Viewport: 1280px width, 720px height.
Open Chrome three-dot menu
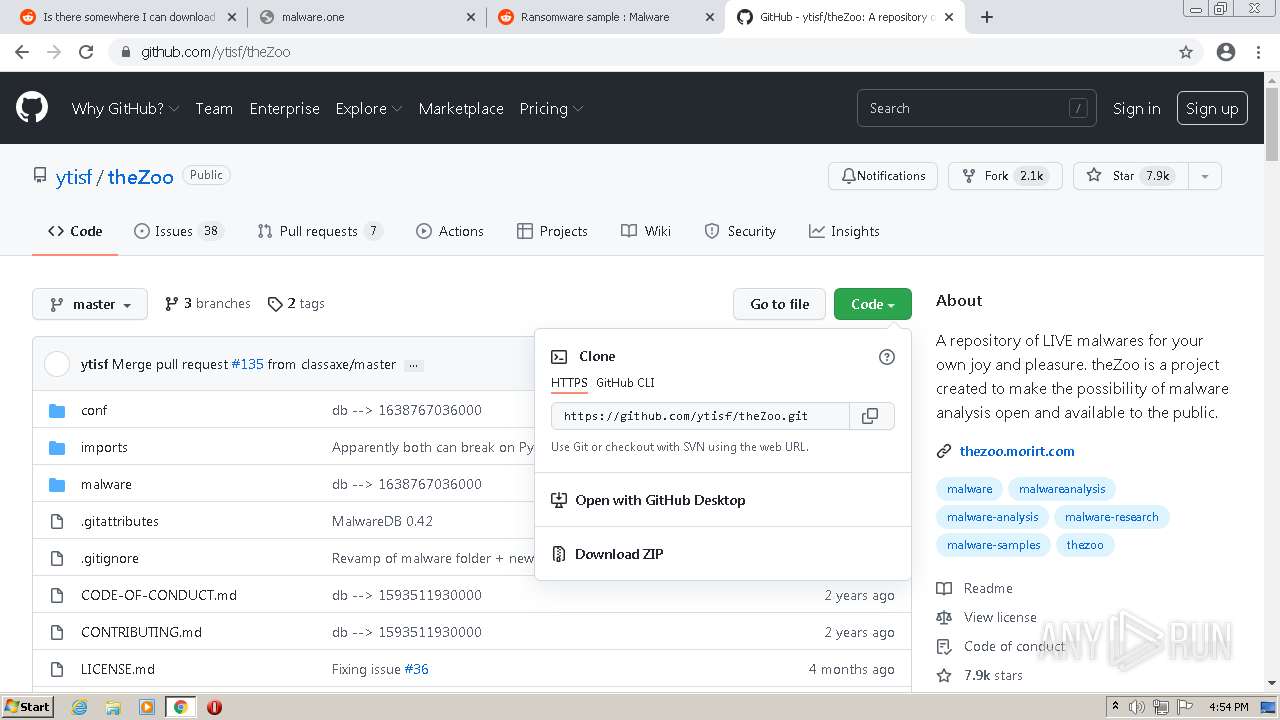coord(1258,52)
